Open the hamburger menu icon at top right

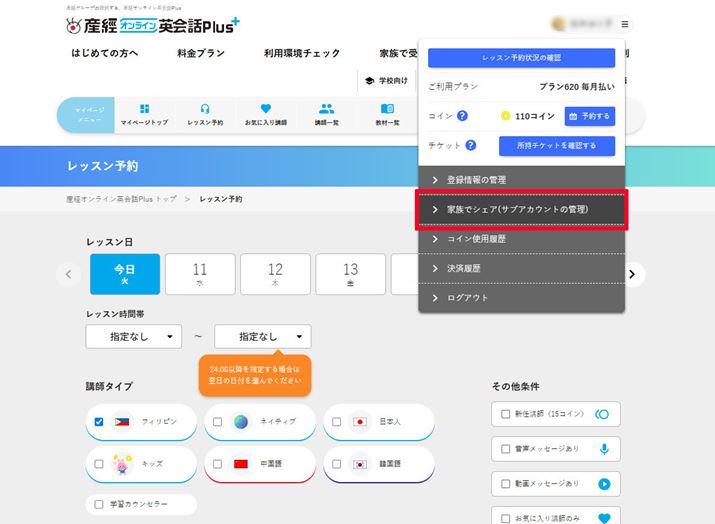click(625, 24)
